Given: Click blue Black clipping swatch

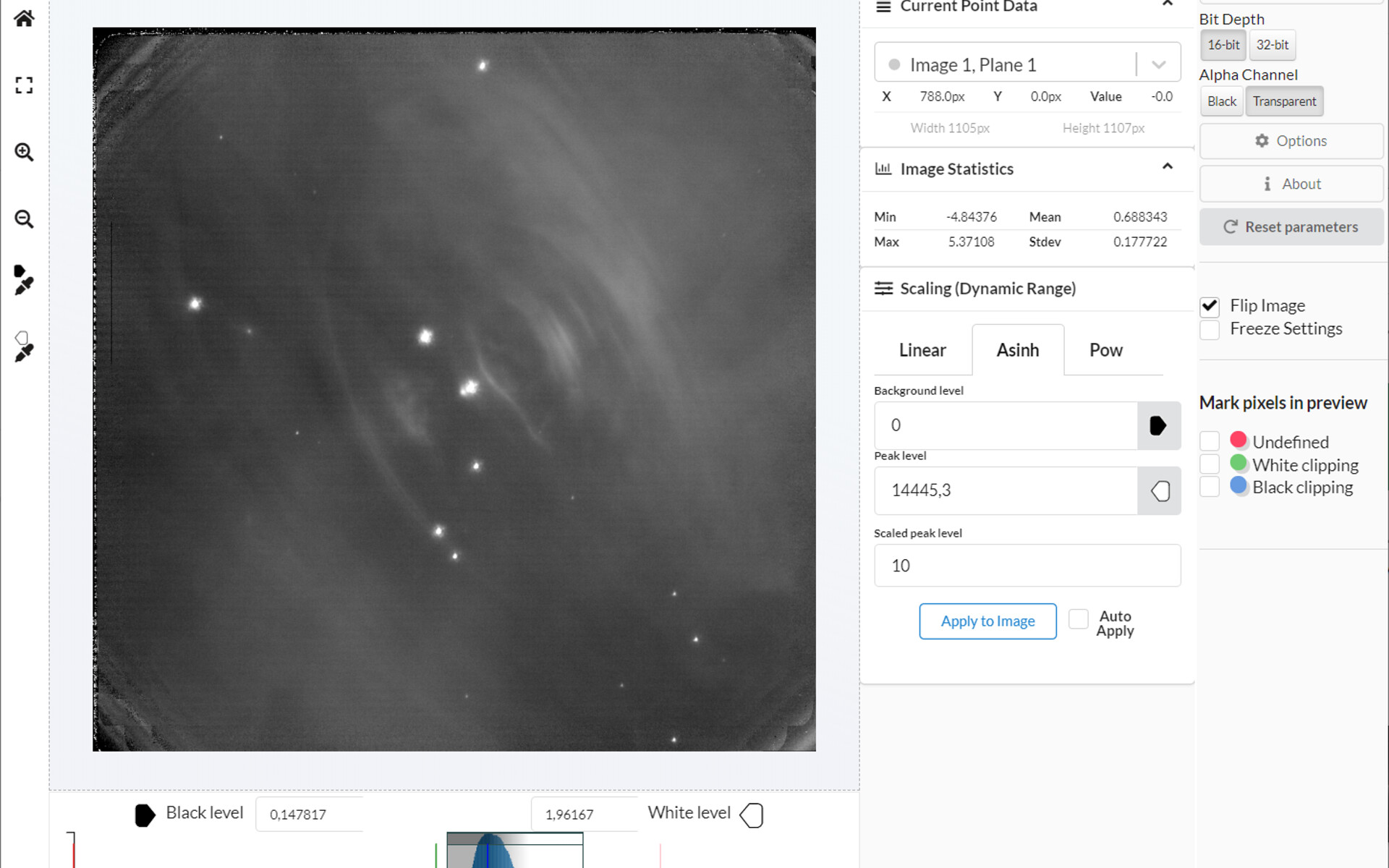Looking at the screenshot, I should [x=1239, y=485].
